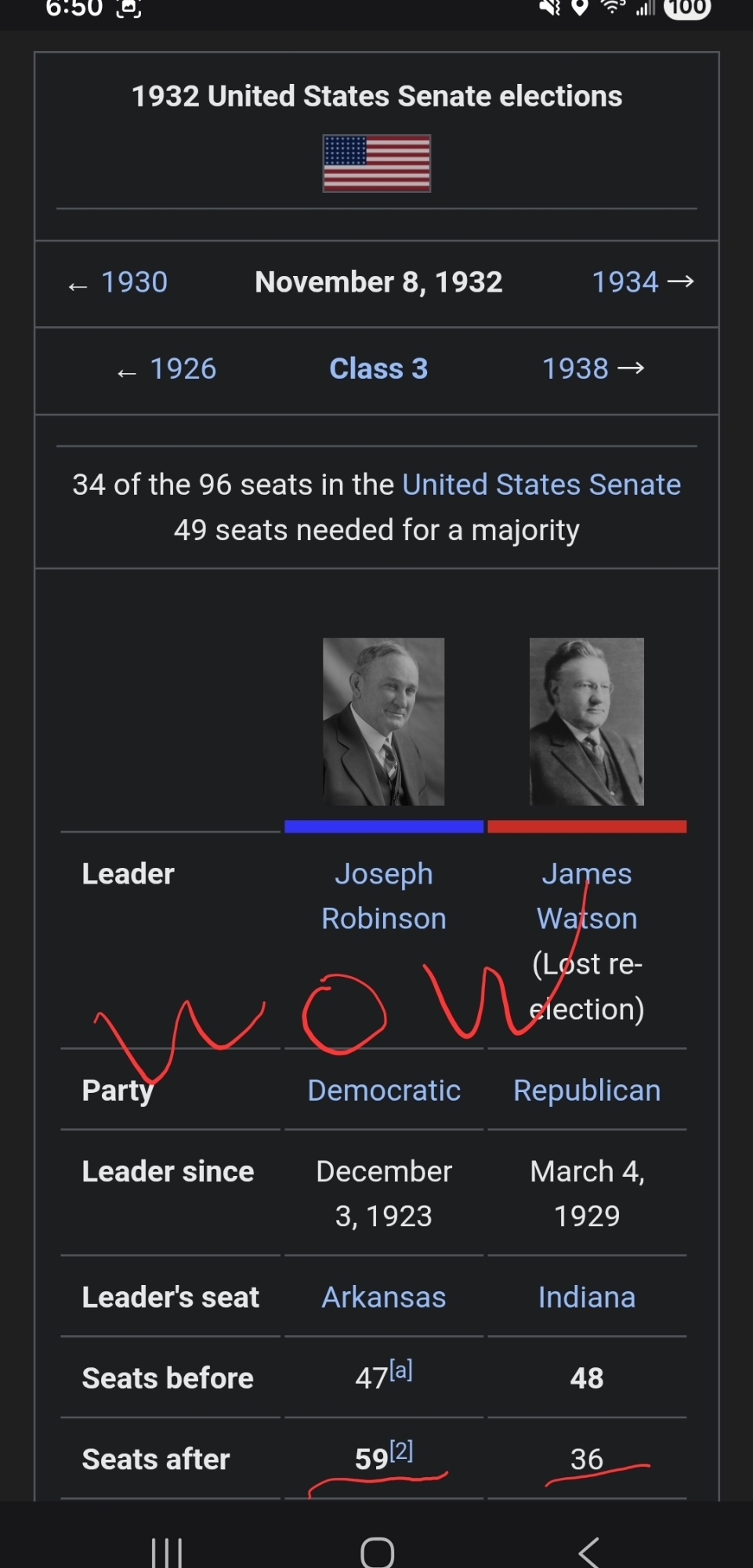Tap Joseph Robinson's portrait photo
The height and width of the screenshot is (1568, 753).
[x=383, y=721]
